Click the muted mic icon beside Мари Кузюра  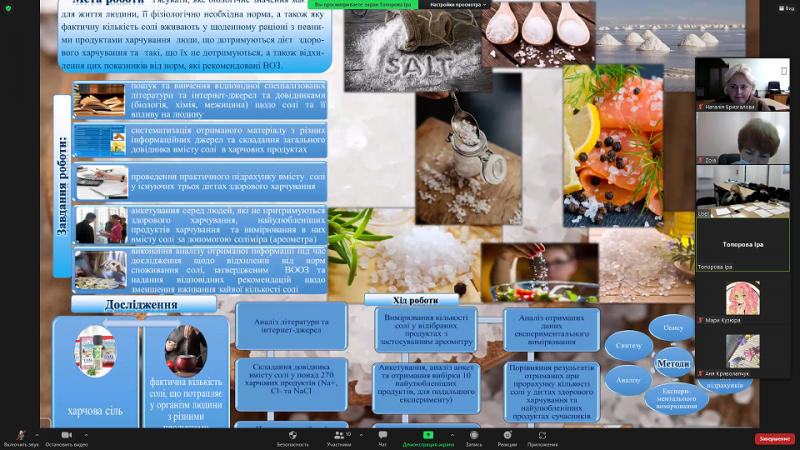coord(701,320)
